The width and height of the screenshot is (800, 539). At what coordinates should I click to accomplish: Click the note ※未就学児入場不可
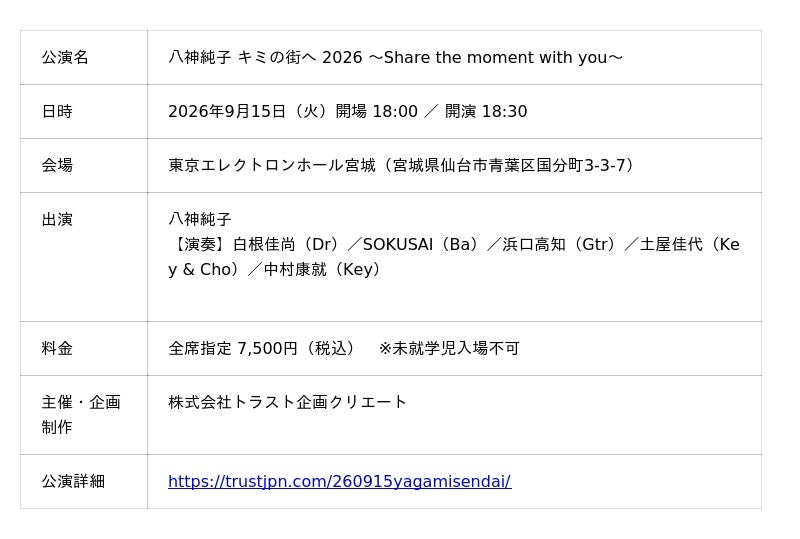click(449, 349)
